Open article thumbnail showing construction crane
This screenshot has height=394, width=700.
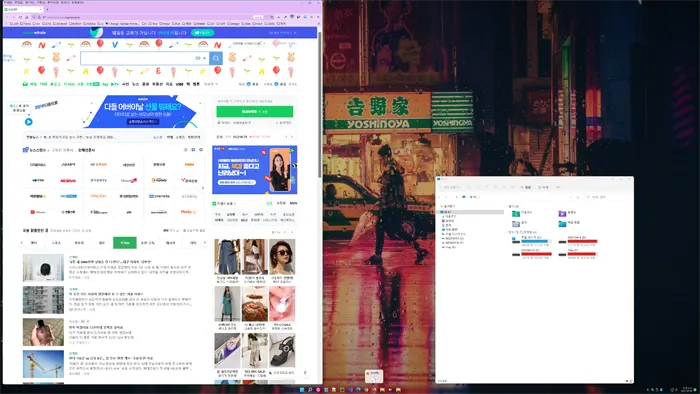(x=43, y=364)
